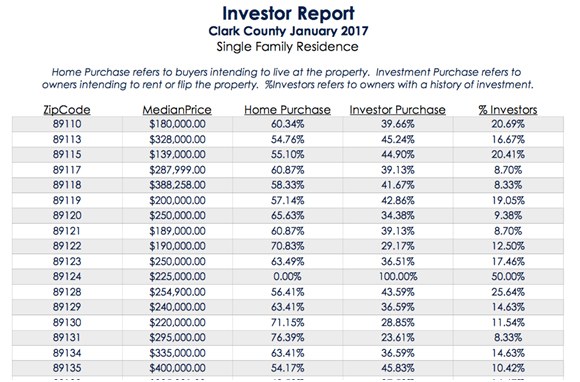Select median price $328,000.00 cell
This screenshot has width=580, height=382.
[177, 139]
